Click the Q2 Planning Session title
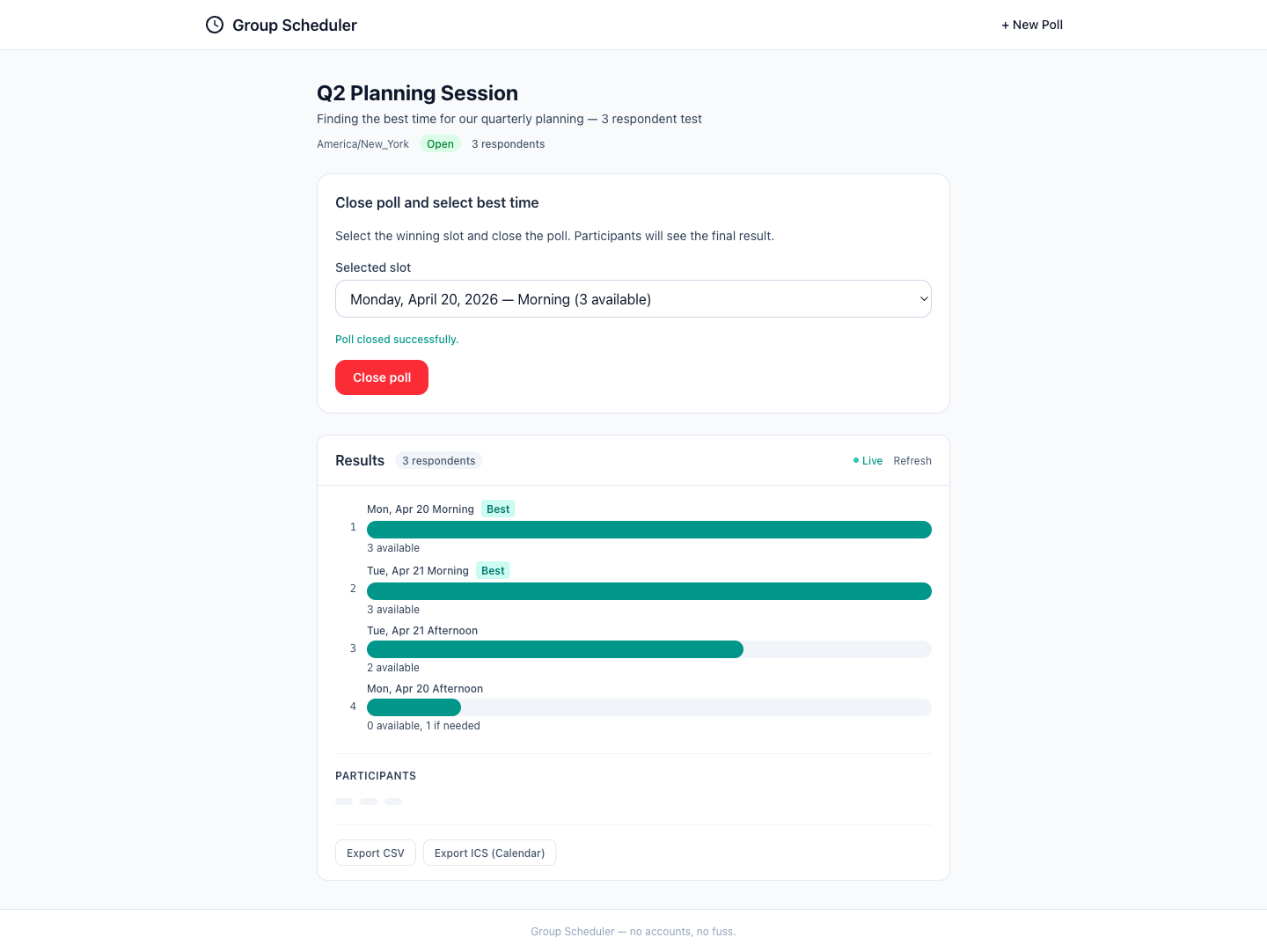Image resolution: width=1267 pixels, height=952 pixels. pyautogui.click(x=417, y=93)
